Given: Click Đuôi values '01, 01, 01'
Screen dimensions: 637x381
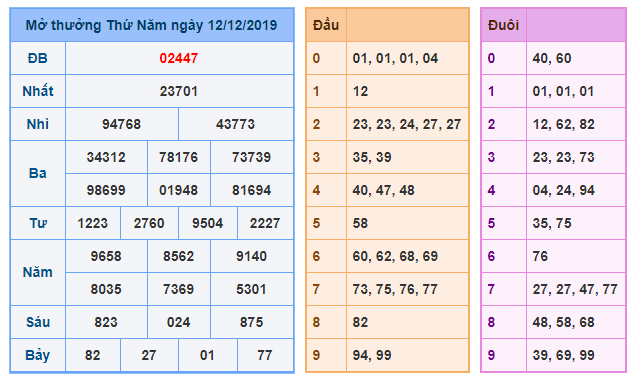Looking at the screenshot, I should click(563, 91).
